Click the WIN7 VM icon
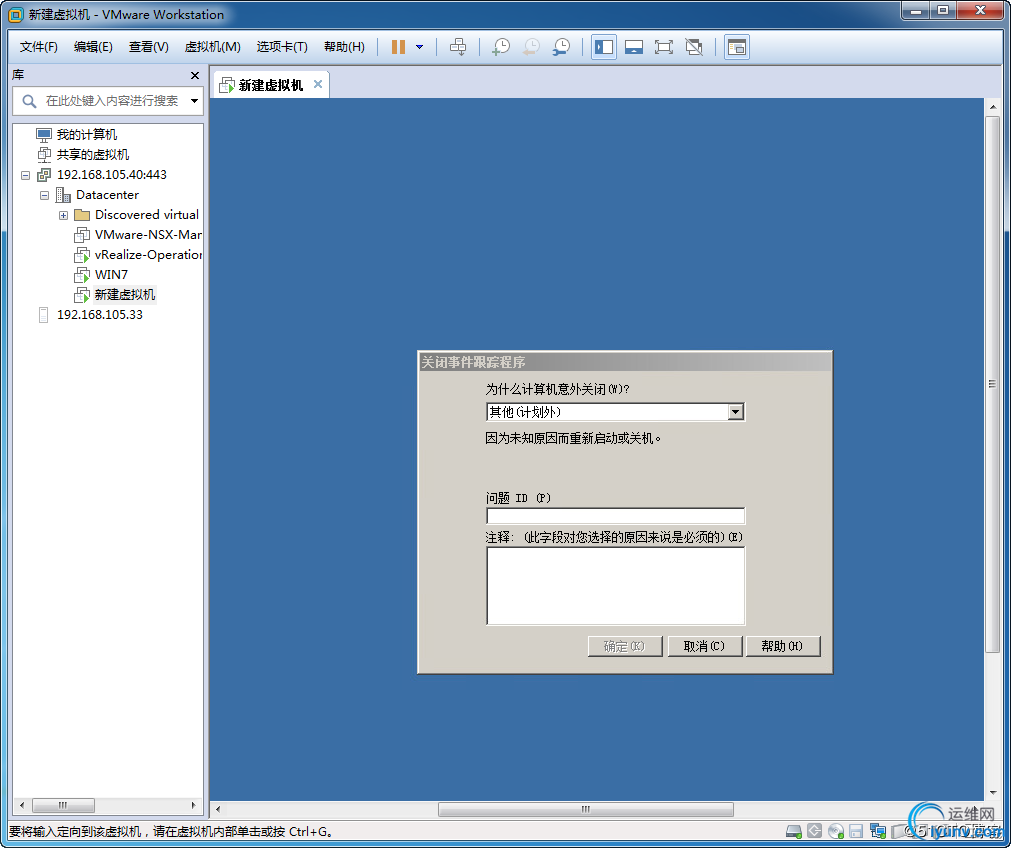Viewport: 1011px width, 848px height. [82, 275]
